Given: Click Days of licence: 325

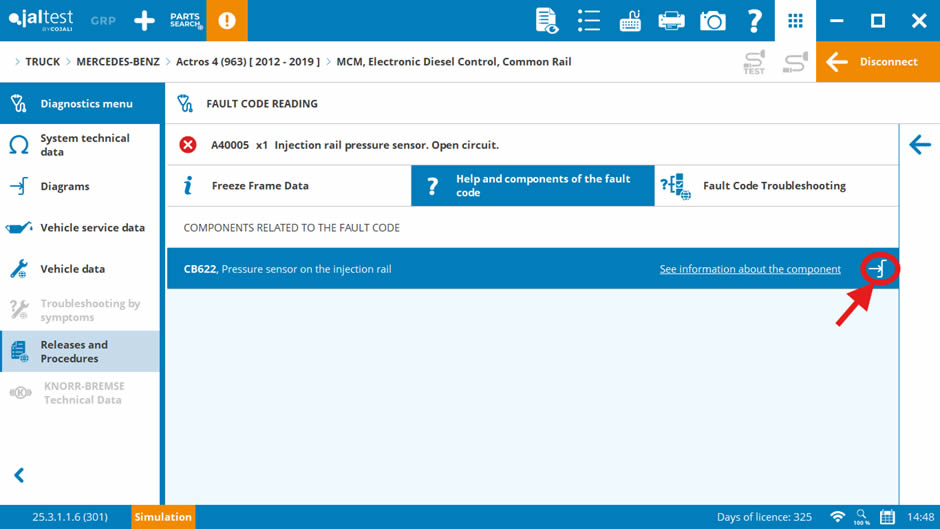Looking at the screenshot, I should coord(764,516).
